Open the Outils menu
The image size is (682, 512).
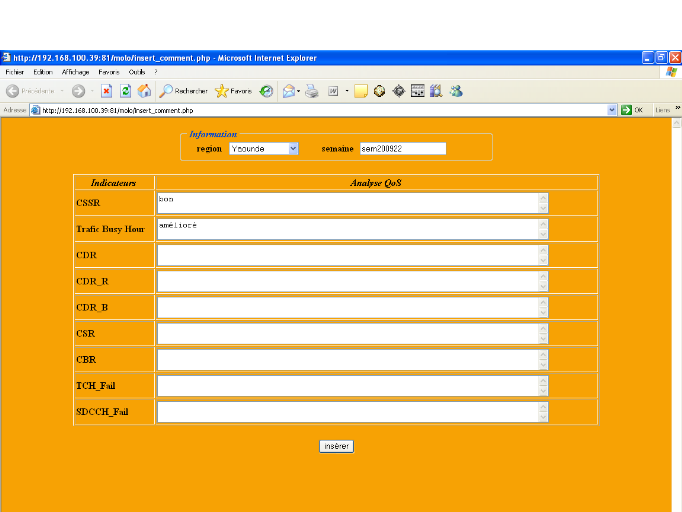click(x=137, y=72)
